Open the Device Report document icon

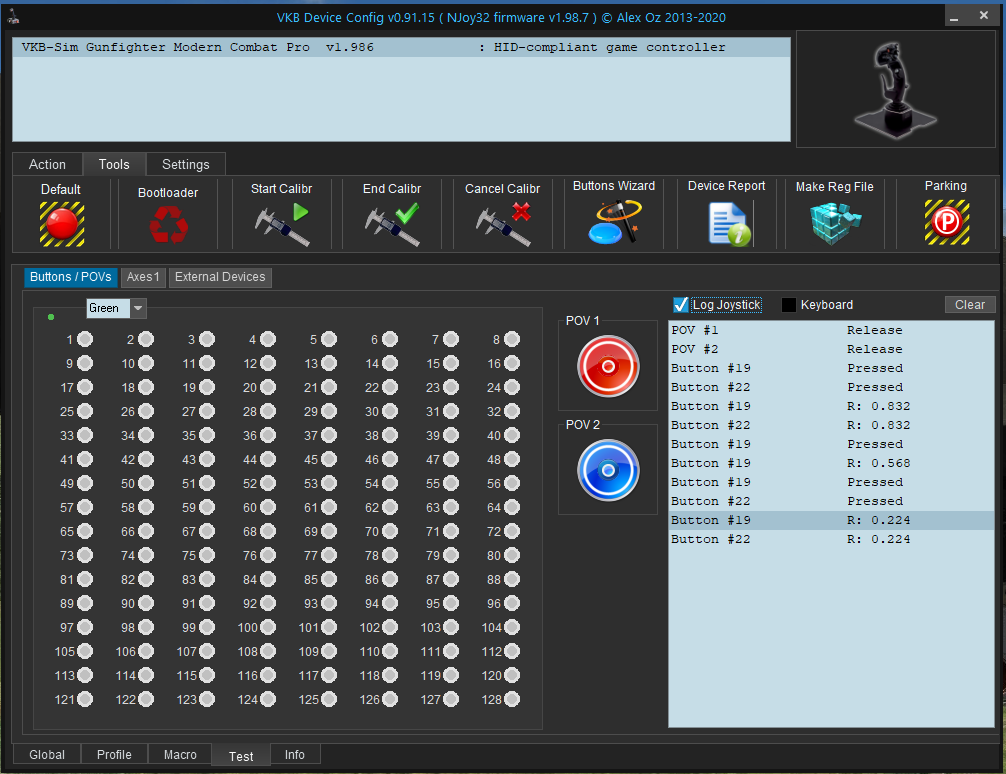(x=729, y=223)
